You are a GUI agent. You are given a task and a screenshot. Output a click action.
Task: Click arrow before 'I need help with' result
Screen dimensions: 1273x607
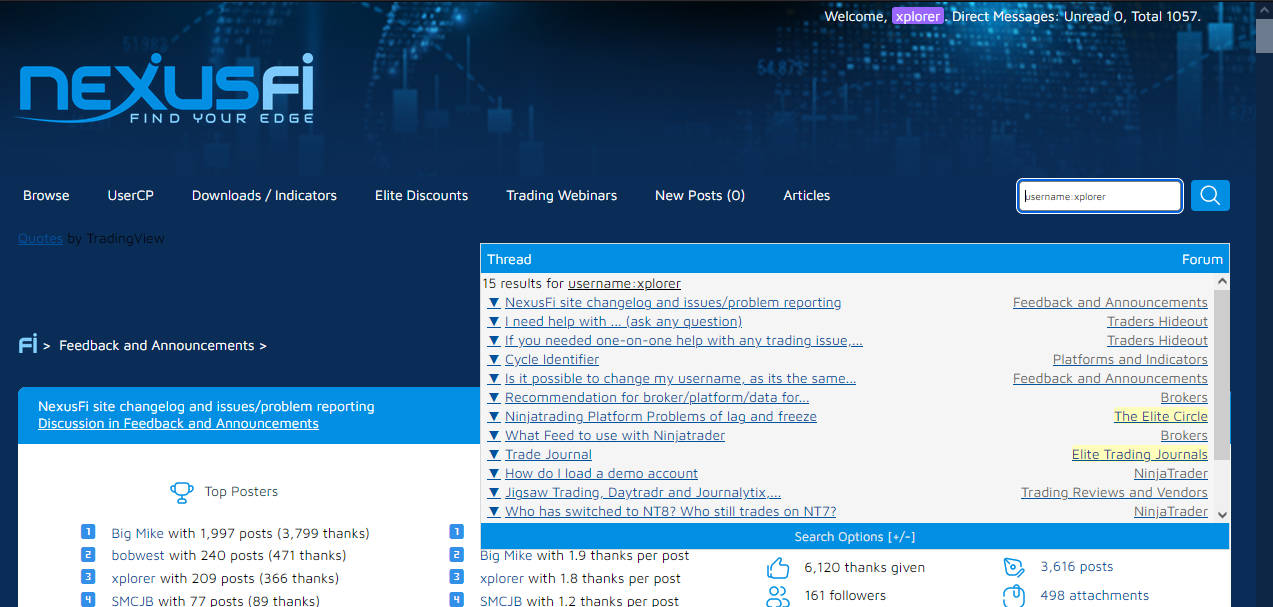[x=494, y=322]
